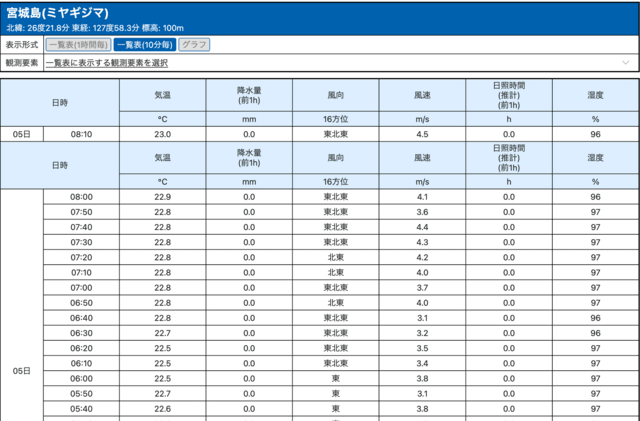Screen dimensions: 640x421
Task: Click humidity 96 in the 08:00 row
Action: 595,197
